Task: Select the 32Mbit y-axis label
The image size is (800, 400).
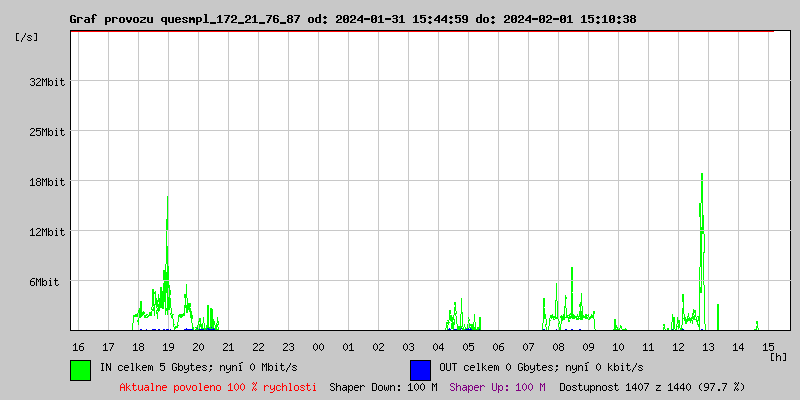Action: (47, 82)
